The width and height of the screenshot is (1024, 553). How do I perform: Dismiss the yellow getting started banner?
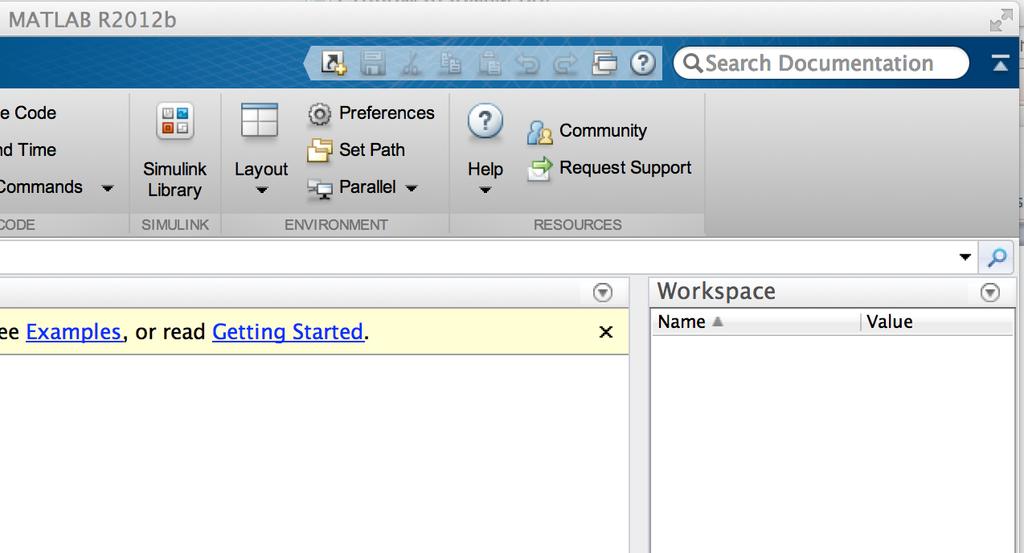pyautogui.click(x=606, y=332)
